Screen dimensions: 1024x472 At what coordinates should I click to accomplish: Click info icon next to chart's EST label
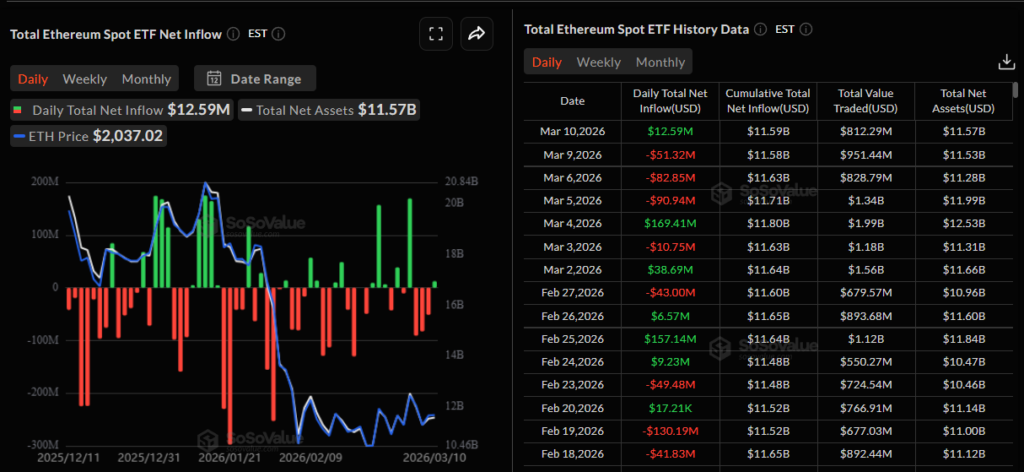[279, 34]
